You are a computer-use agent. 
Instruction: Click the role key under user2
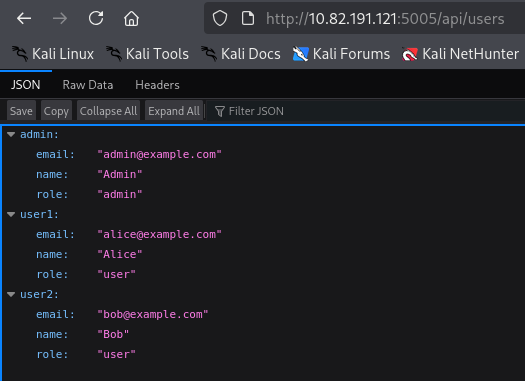pyautogui.click(x=52, y=355)
